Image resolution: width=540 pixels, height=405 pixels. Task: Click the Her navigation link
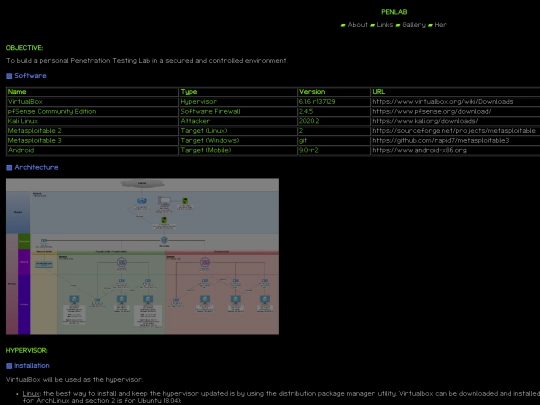(x=440, y=25)
